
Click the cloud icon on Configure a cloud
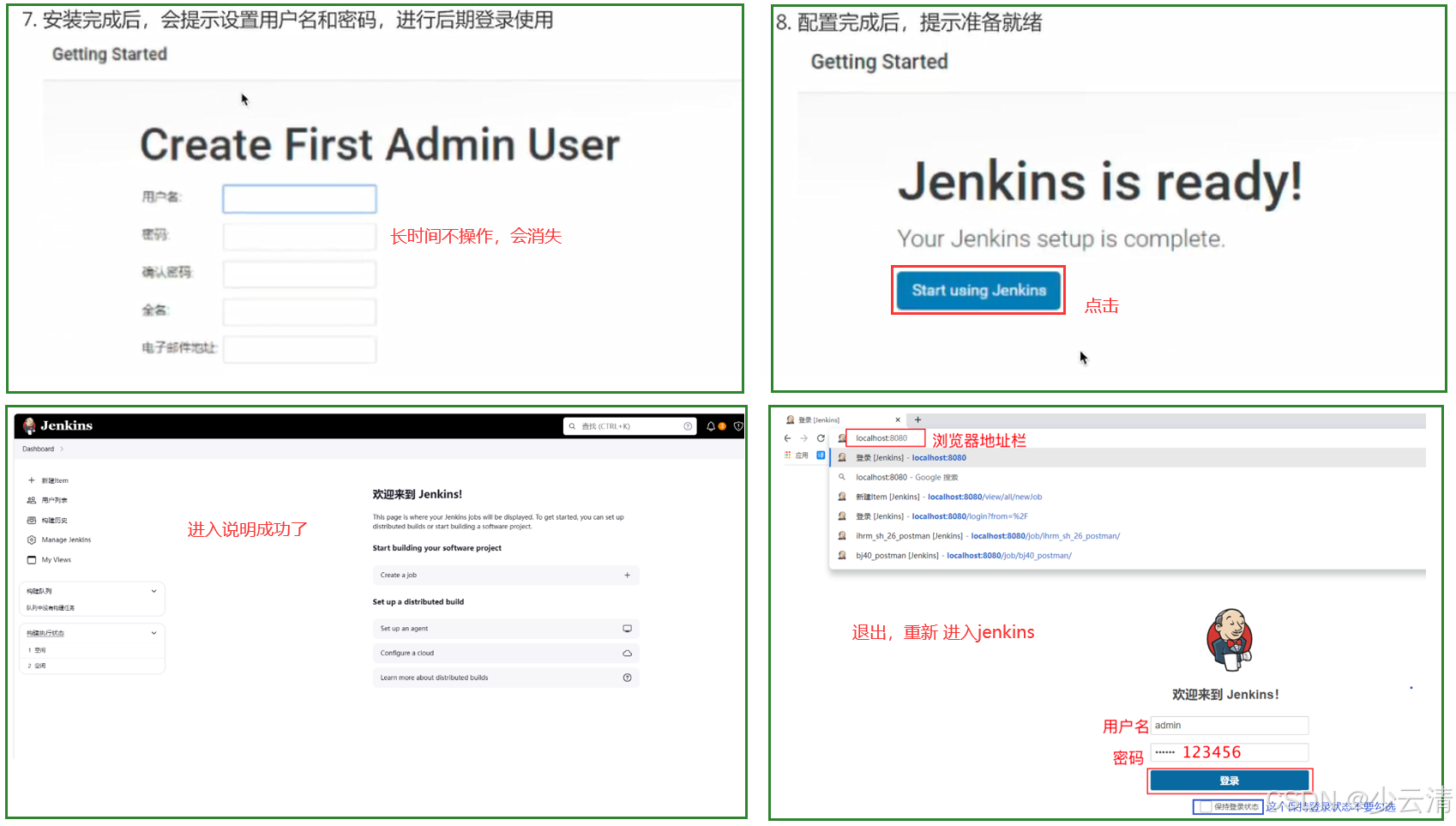627,654
